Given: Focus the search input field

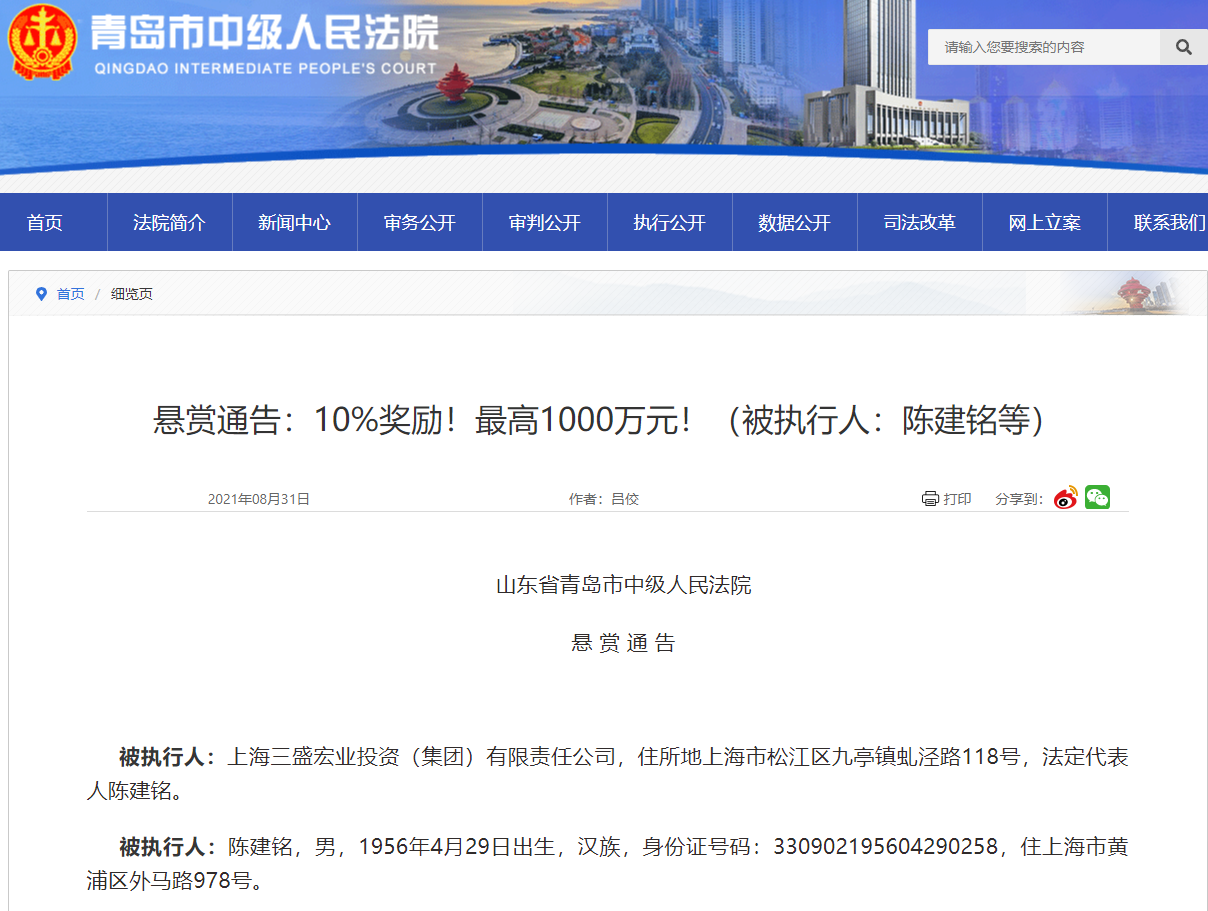Looking at the screenshot, I should click(x=1043, y=47).
